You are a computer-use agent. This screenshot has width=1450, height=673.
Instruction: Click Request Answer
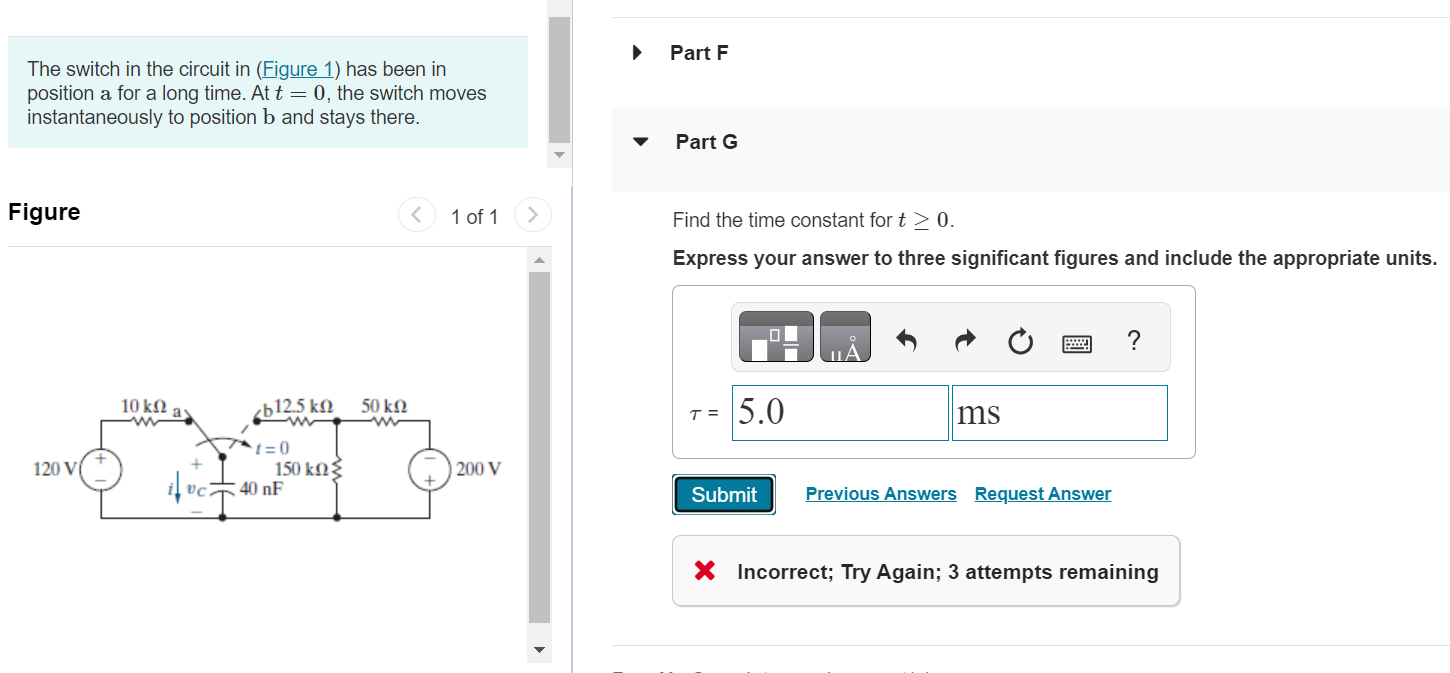[1042, 493]
